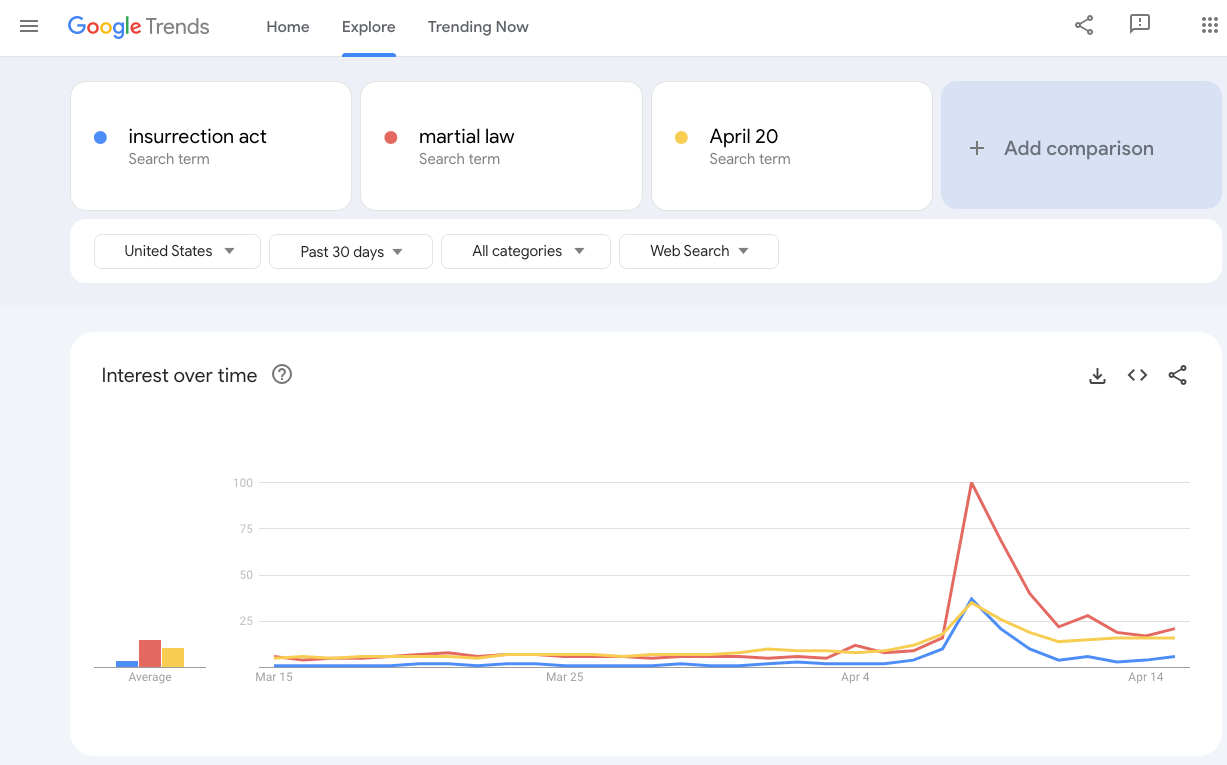The image size is (1227, 765).
Task: Expand the All categories dropdown
Action: point(526,251)
